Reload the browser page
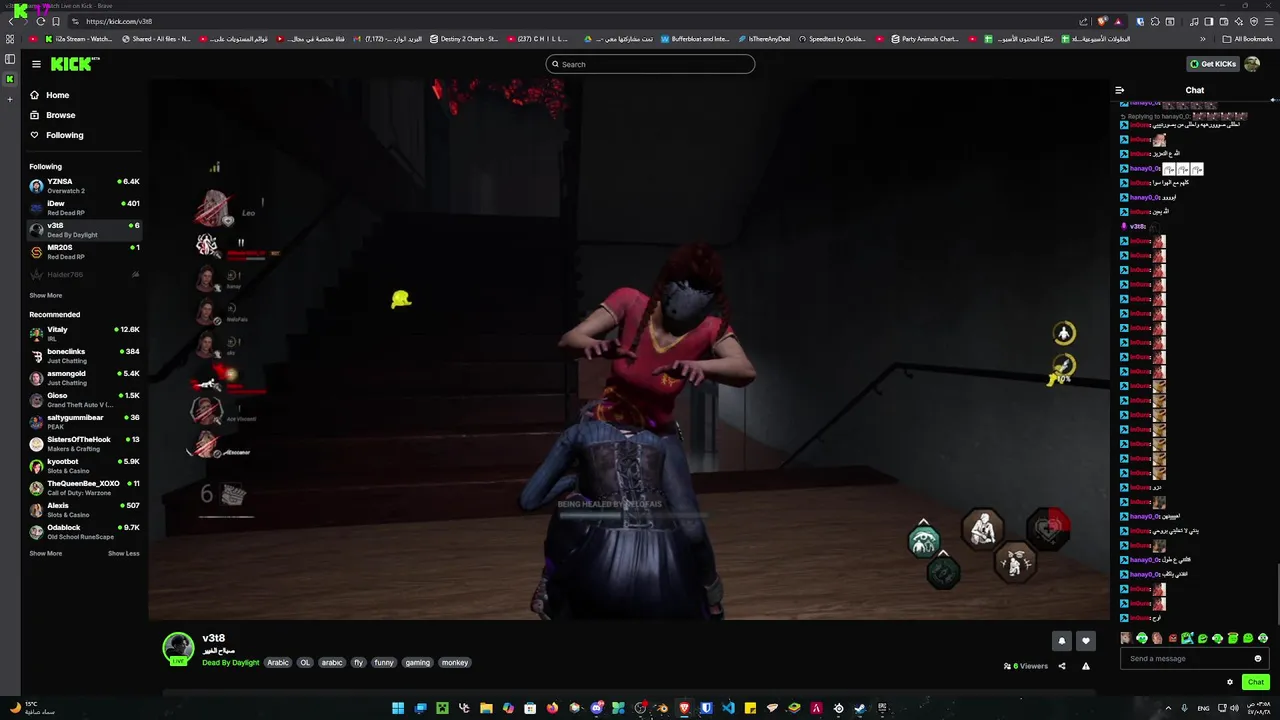The height and width of the screenshot is (720, 1280). 41,21
